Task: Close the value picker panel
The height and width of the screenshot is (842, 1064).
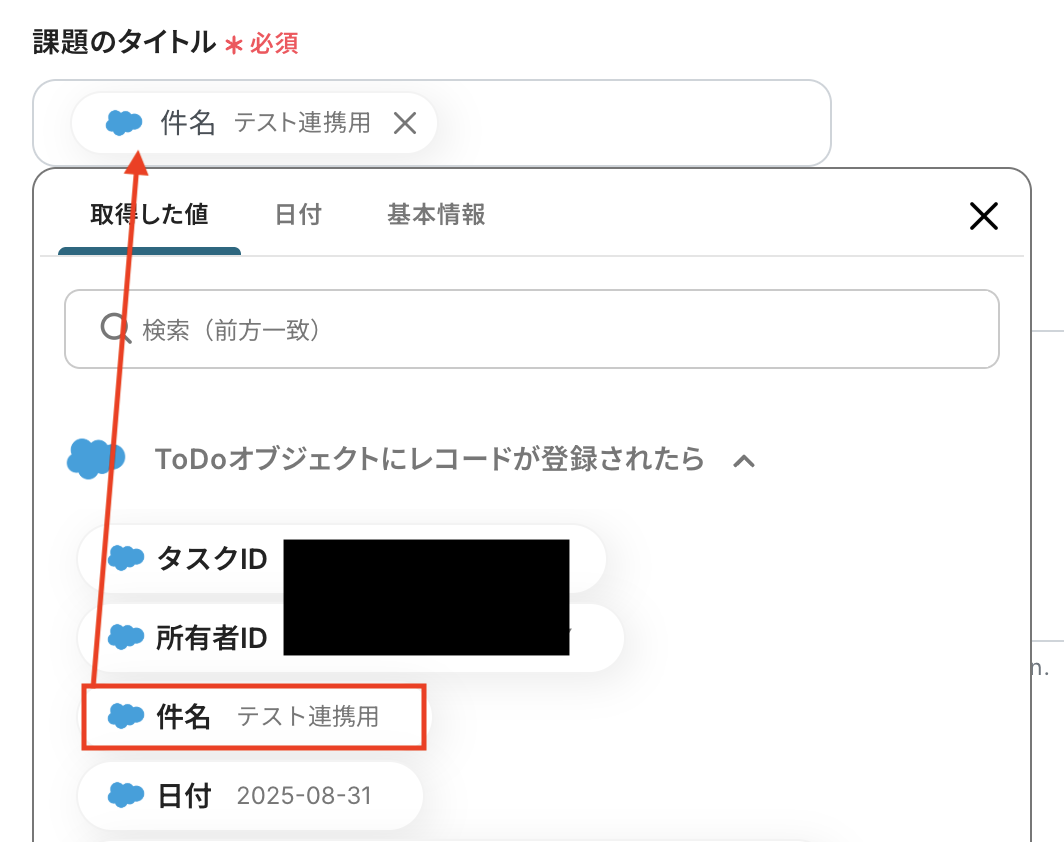Action: (x=983, y=216)
